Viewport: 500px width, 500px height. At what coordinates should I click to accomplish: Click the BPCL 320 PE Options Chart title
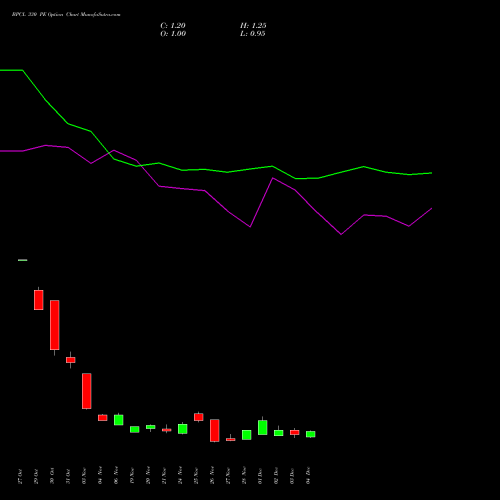[66, 15]
